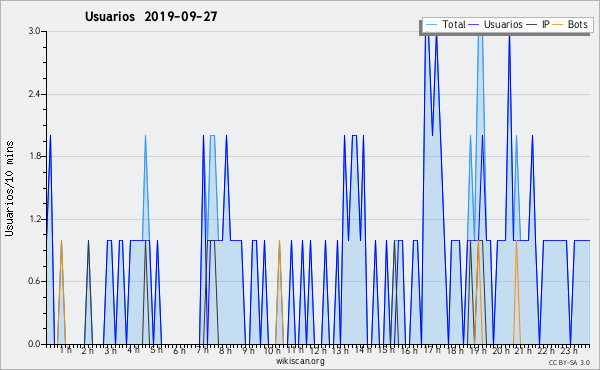This screenshot has height=370, width=600.
Task: Select the 'IP' legend label
Action: 546,24
